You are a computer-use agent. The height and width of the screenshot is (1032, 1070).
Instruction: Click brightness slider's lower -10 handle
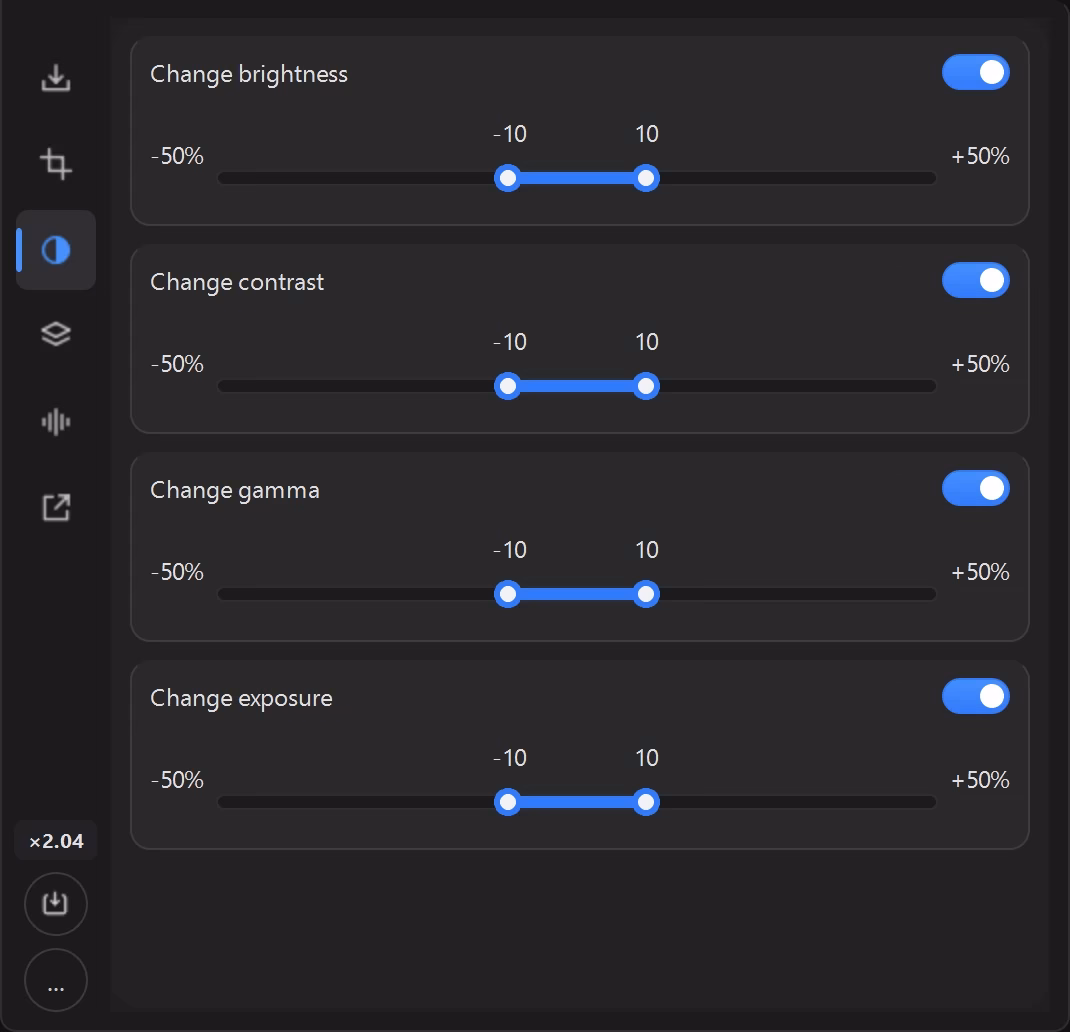tap(508, 178)
